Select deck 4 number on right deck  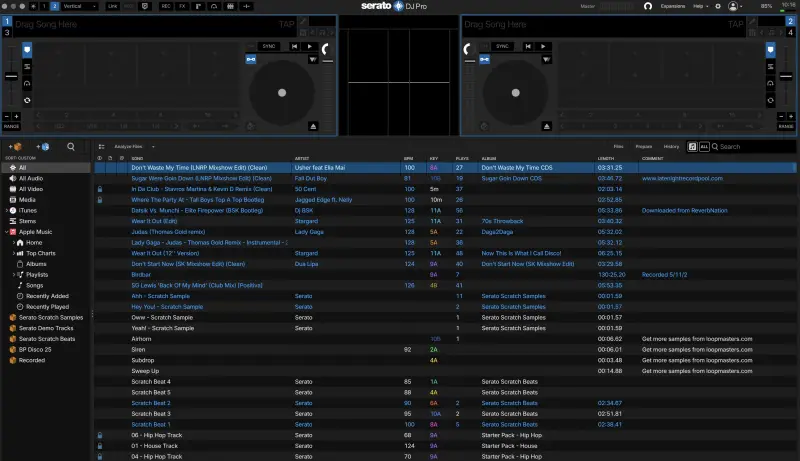(x=790, y=32)
